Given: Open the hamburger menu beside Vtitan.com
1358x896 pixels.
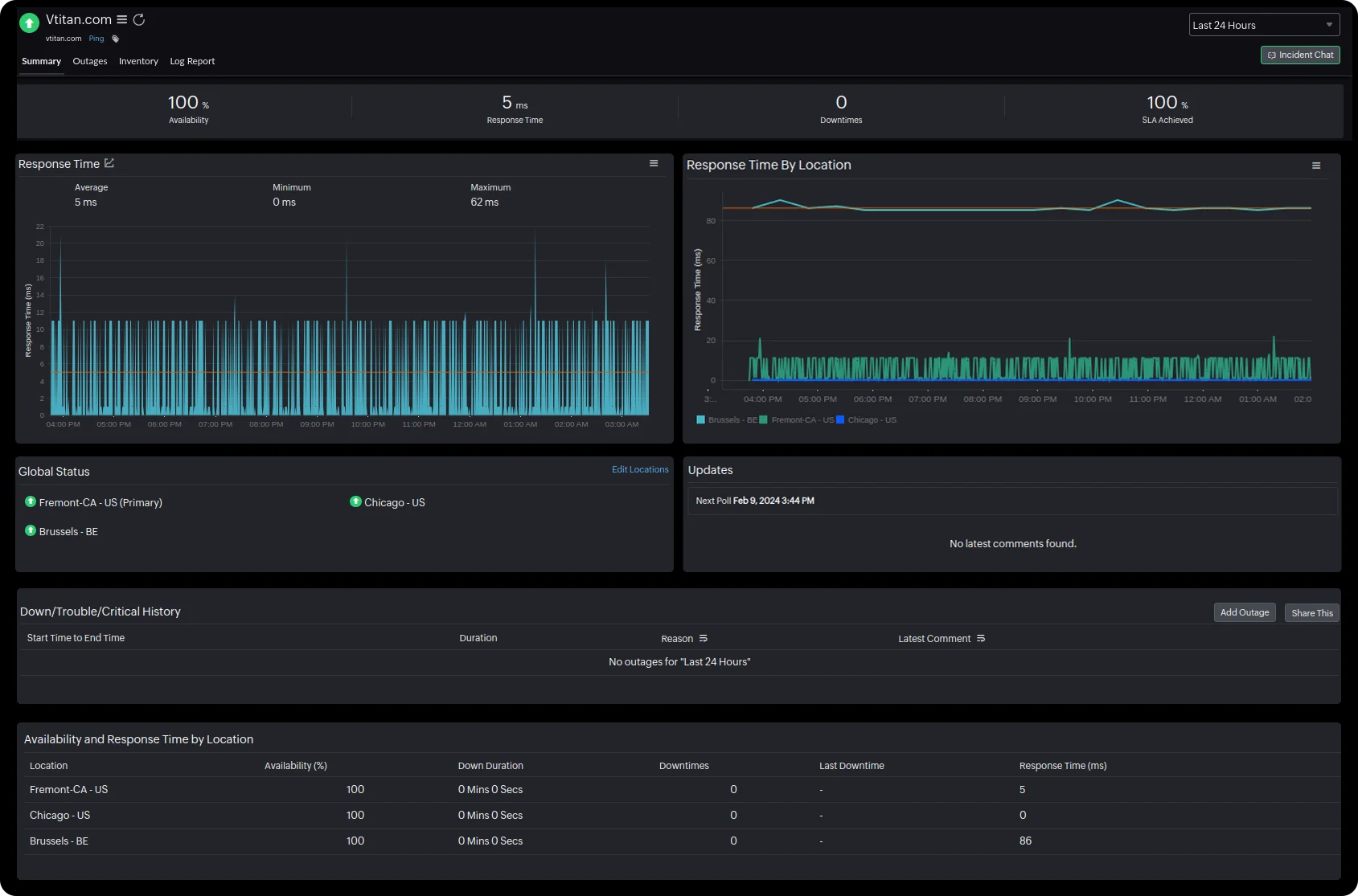Looking at the screenshot, I should [121, 19].
